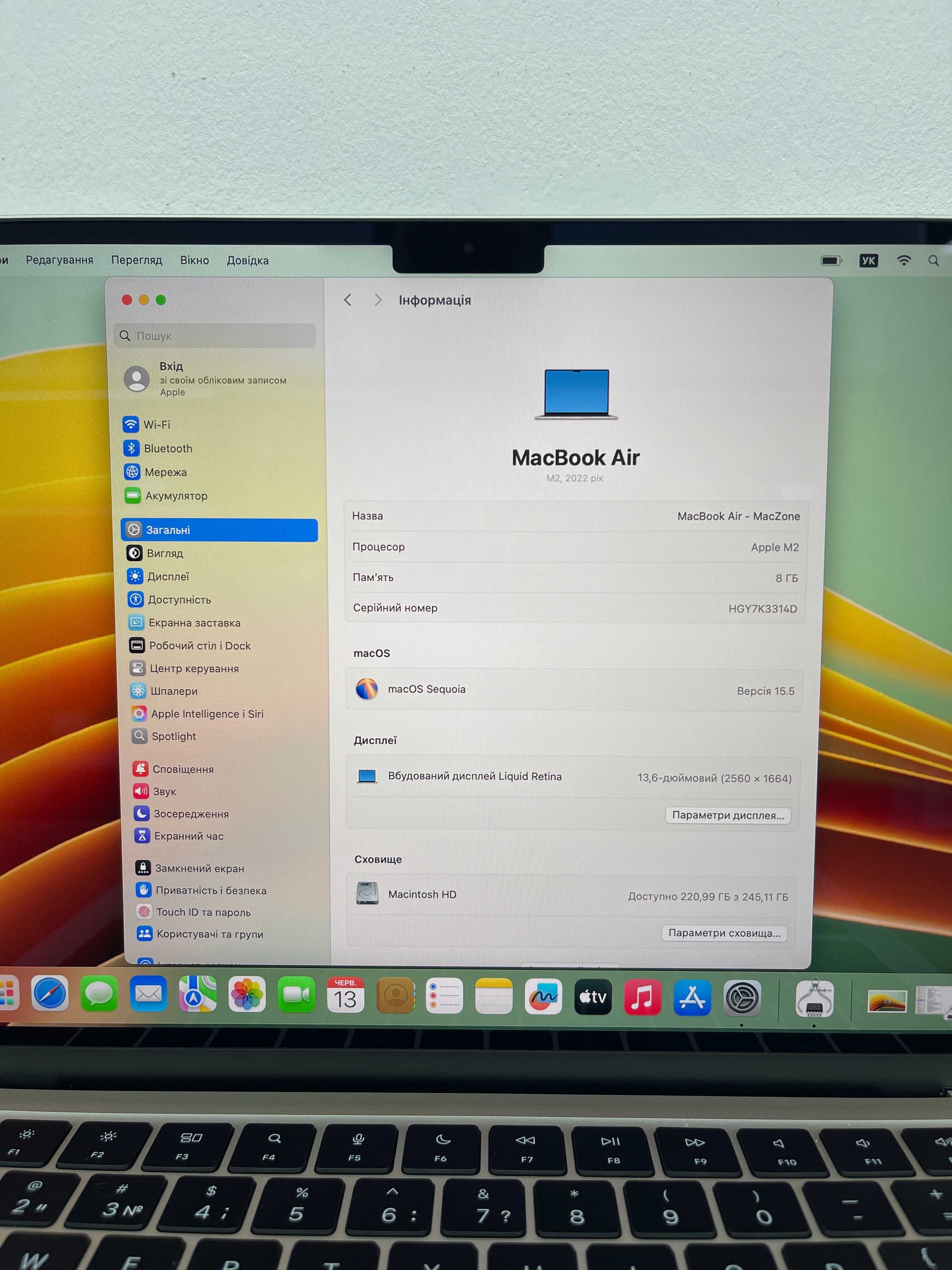Click the 8 ГБ memory value
This screenshot has height=1270, width=952.
(x=787, y=578)
